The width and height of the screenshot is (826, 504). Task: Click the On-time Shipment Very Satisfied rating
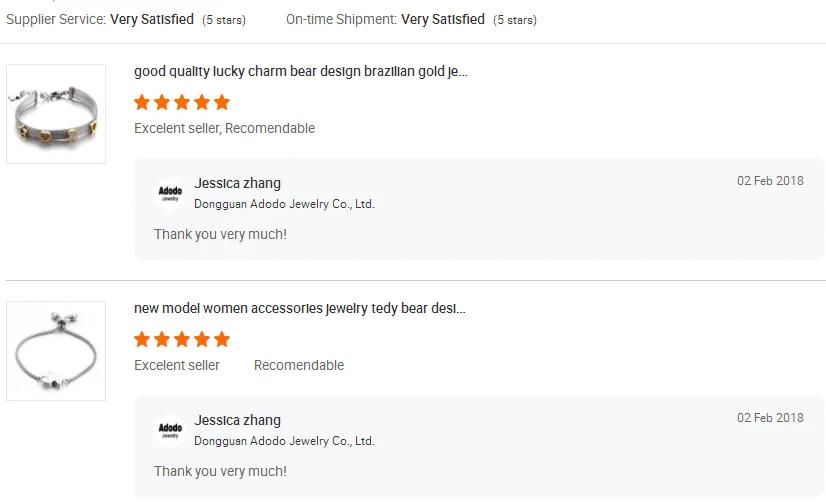(x=443, y=19)
